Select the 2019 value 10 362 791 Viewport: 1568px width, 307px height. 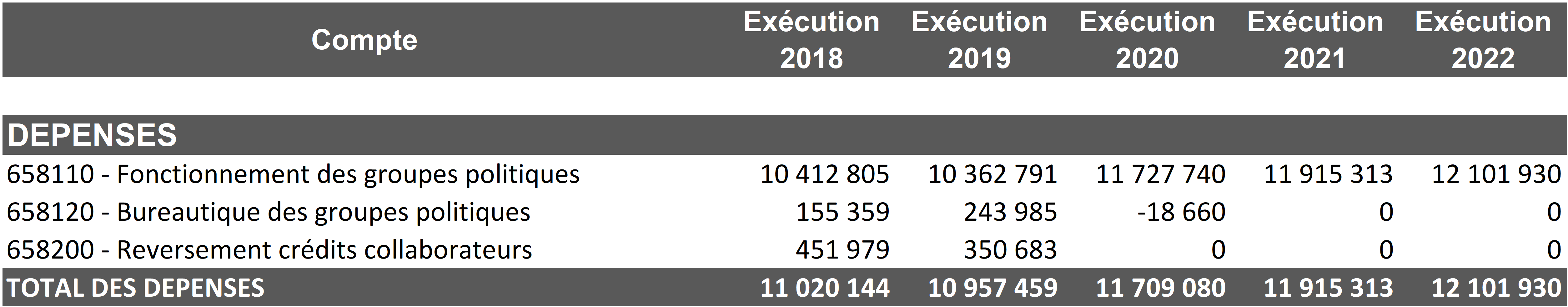point(992,175)
